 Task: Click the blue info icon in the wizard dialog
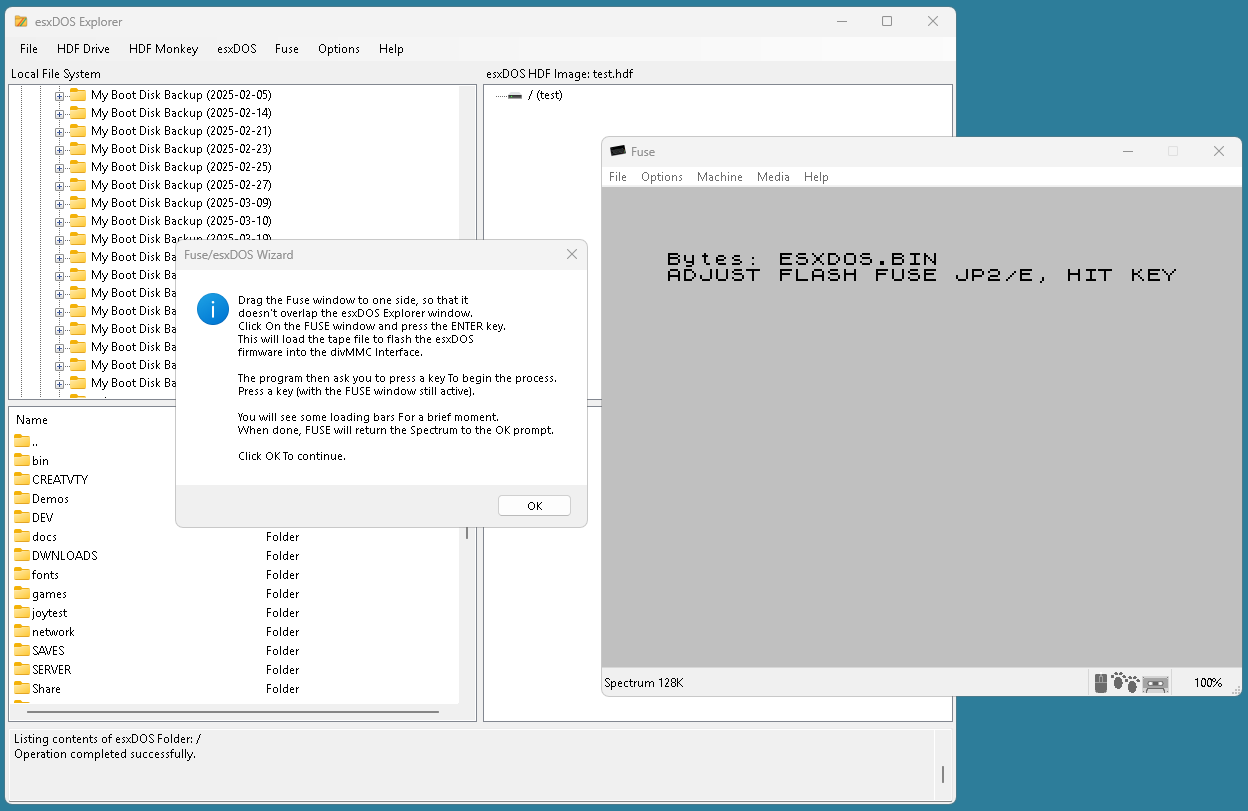coord(213,309)
